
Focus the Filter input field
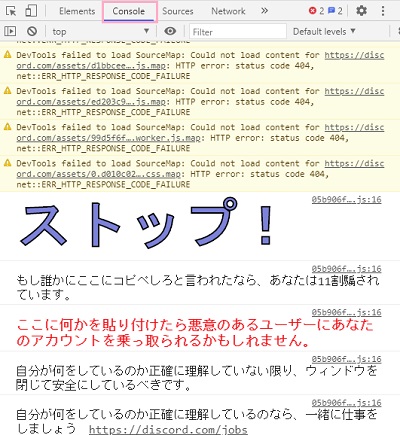point(238,32)
